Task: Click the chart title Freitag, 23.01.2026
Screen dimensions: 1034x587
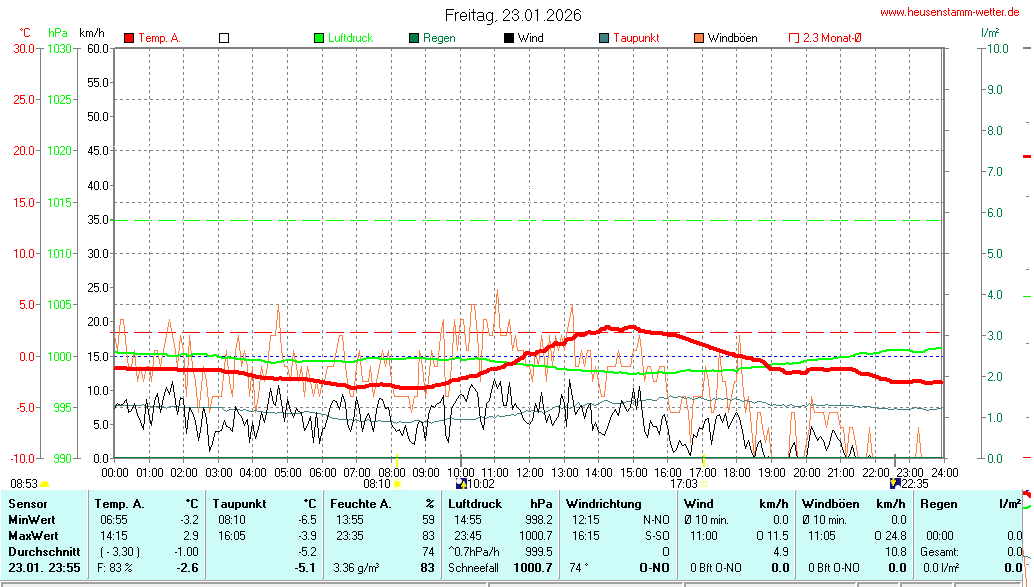Action: pyautogui.click(x=513, y=15)
